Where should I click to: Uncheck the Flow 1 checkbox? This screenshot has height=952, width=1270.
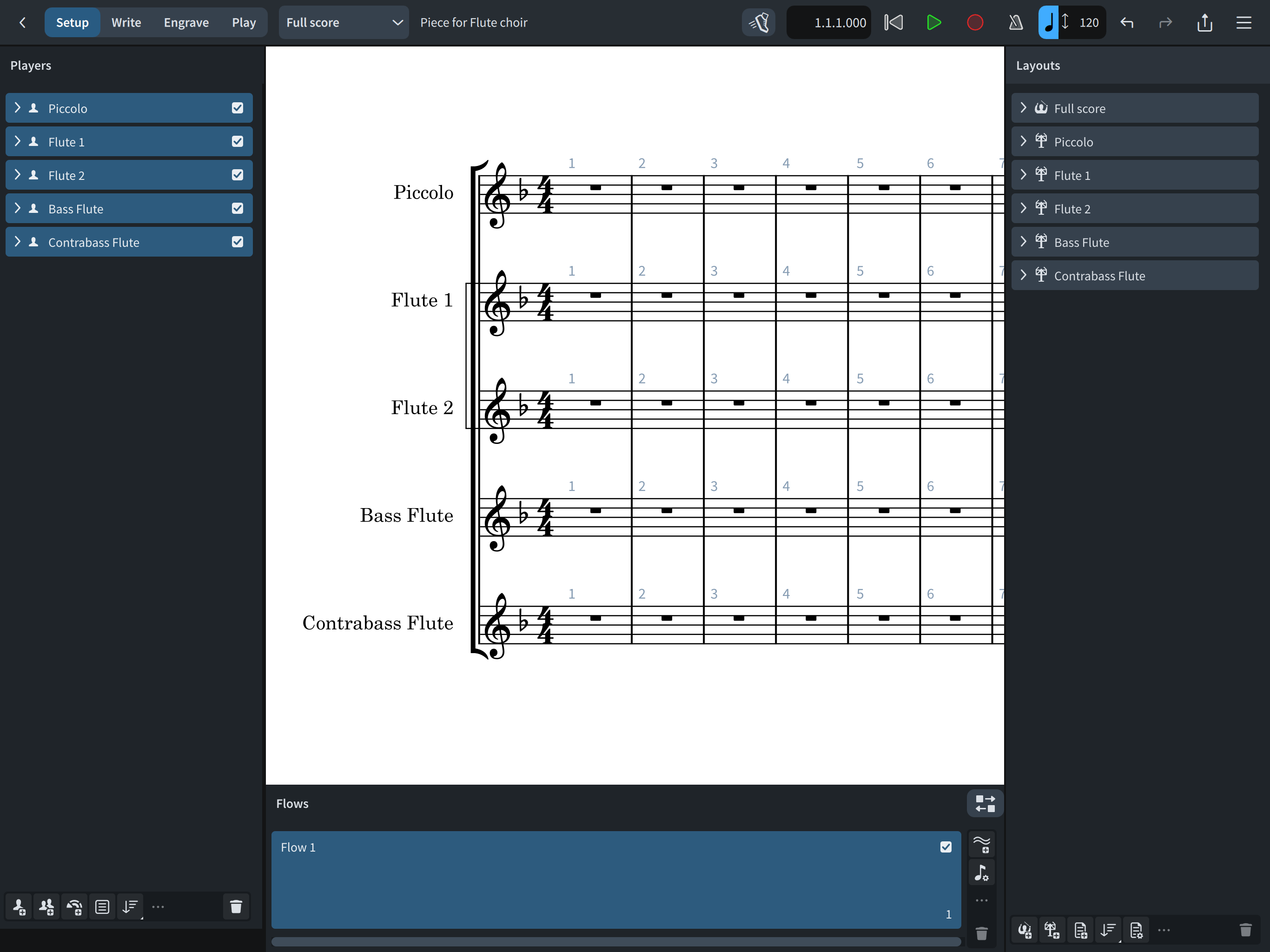pyautogui.click(x=946, y=847)
